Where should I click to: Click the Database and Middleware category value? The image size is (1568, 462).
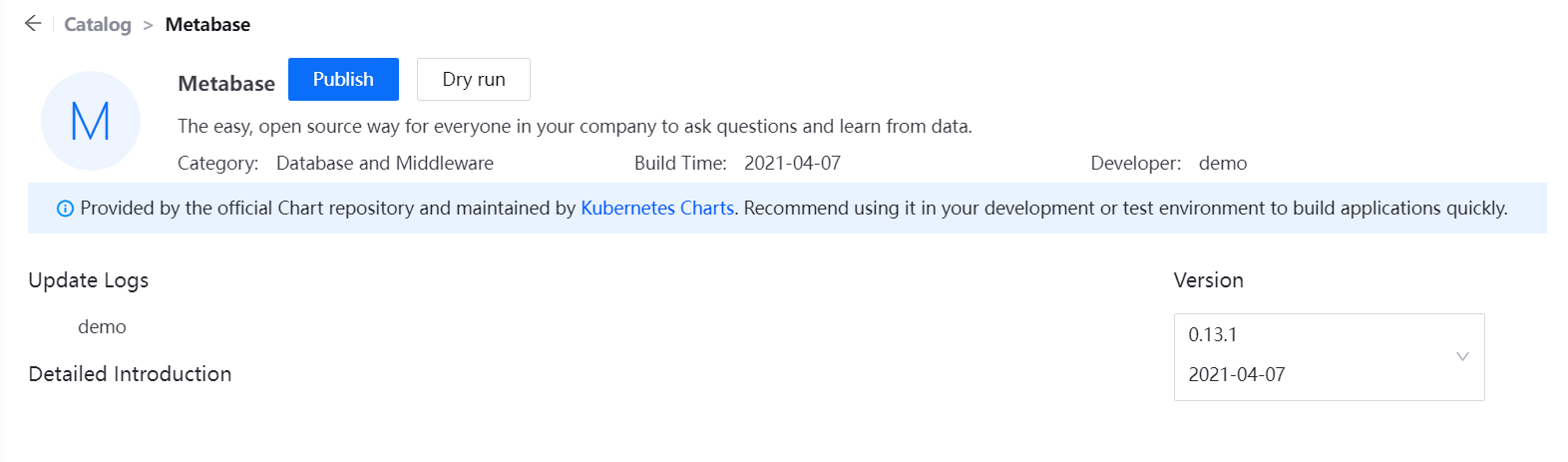[x=385, y=164]
